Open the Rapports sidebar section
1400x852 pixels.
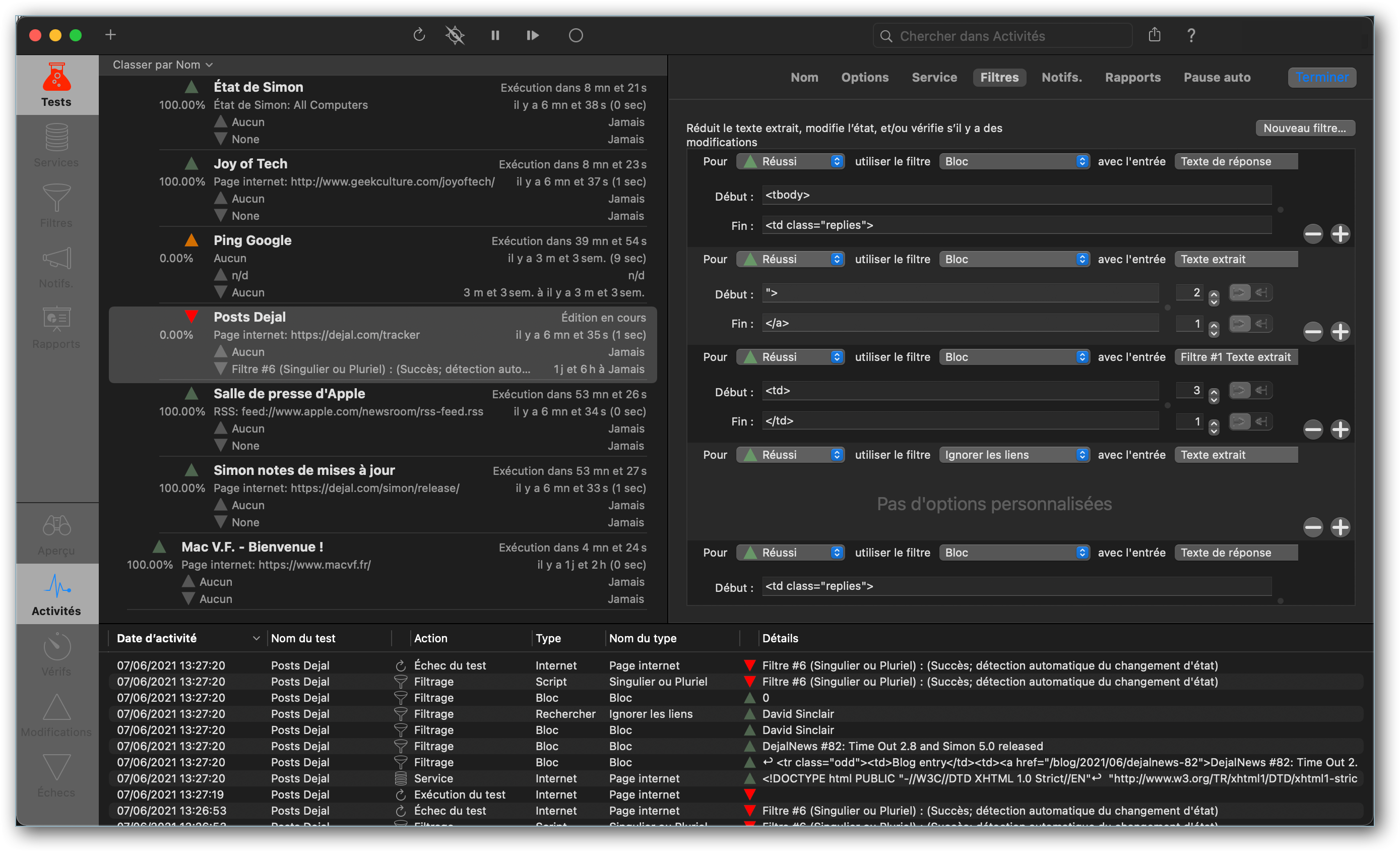[x=56, y=327]
